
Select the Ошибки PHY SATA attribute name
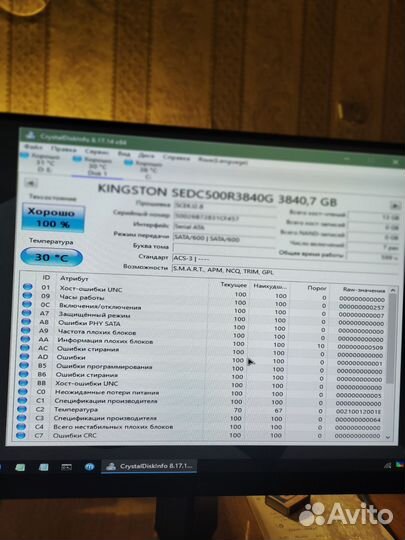89,323
